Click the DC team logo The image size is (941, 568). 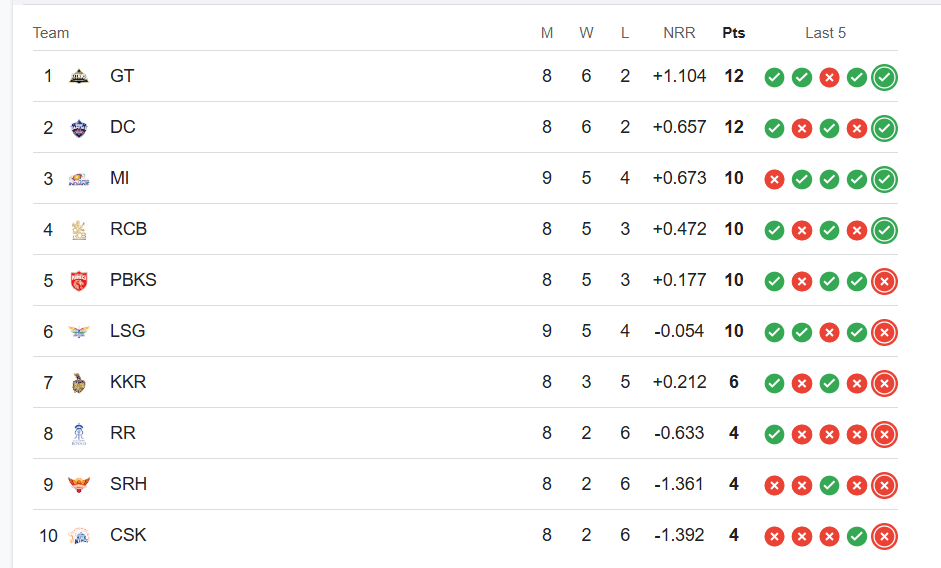79,128
